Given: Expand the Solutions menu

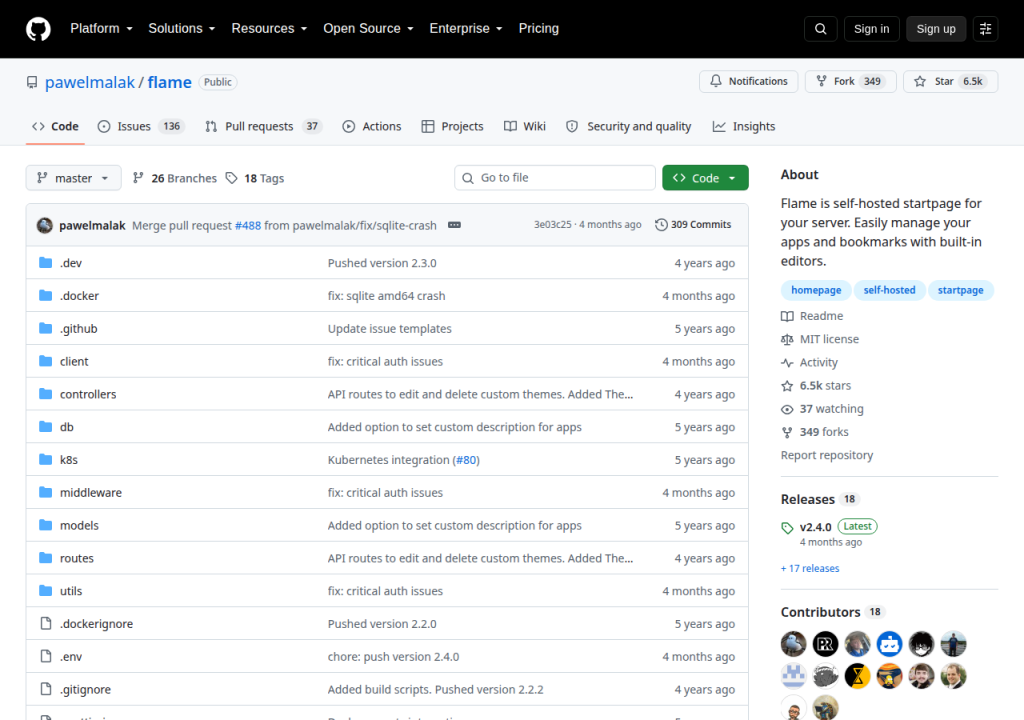Looking at the screenshot, I should pos(182,29).
